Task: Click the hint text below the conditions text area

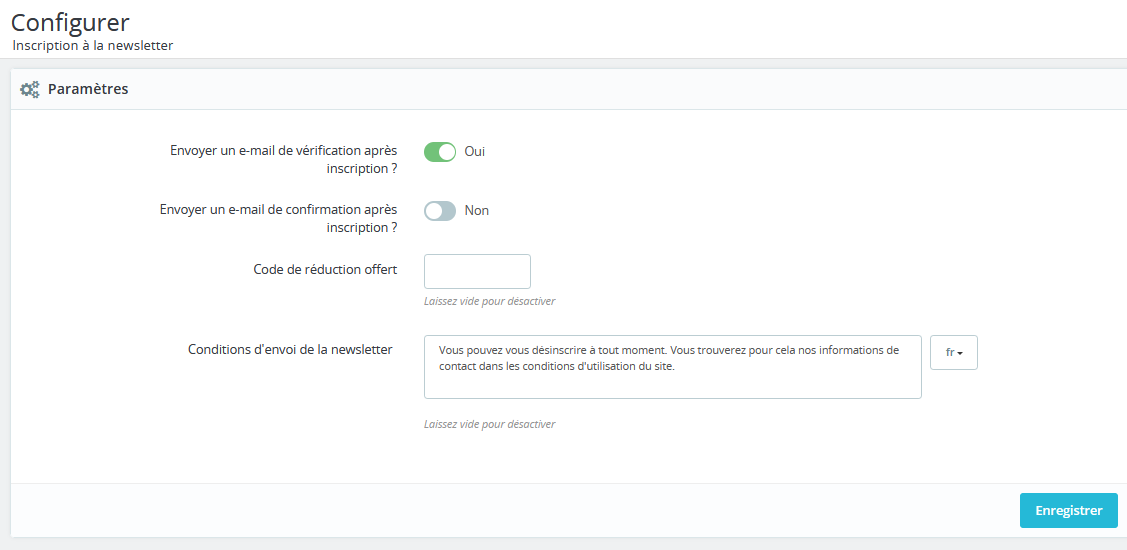Action: pos(489,424)
